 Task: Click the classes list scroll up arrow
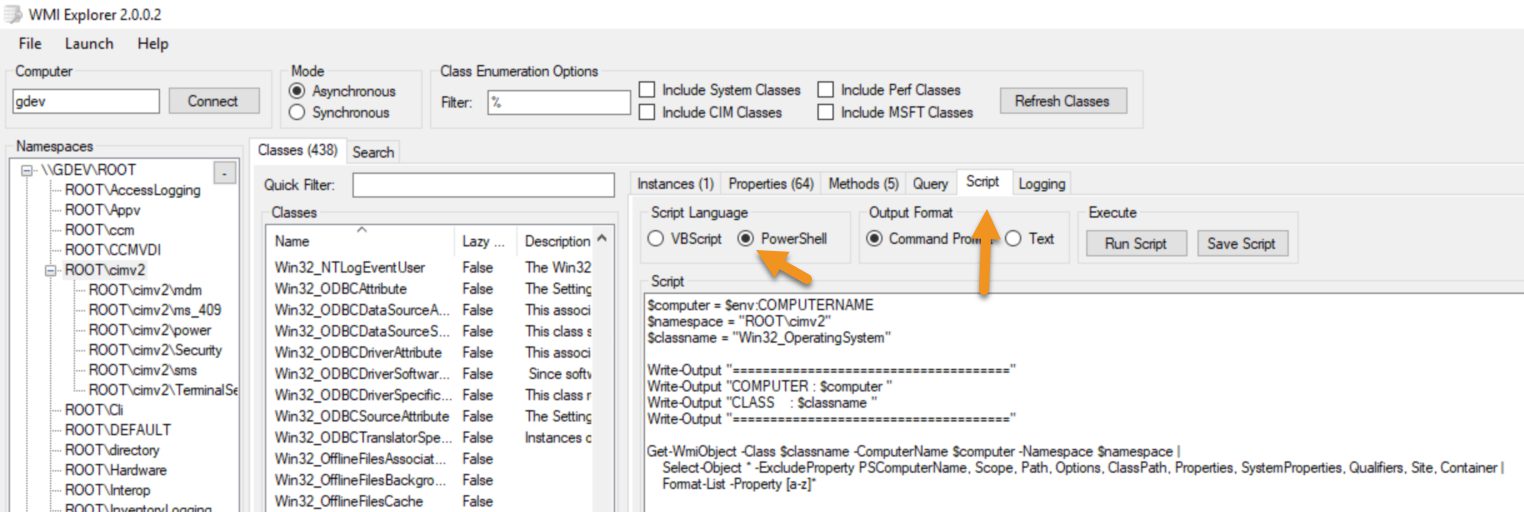602,239
